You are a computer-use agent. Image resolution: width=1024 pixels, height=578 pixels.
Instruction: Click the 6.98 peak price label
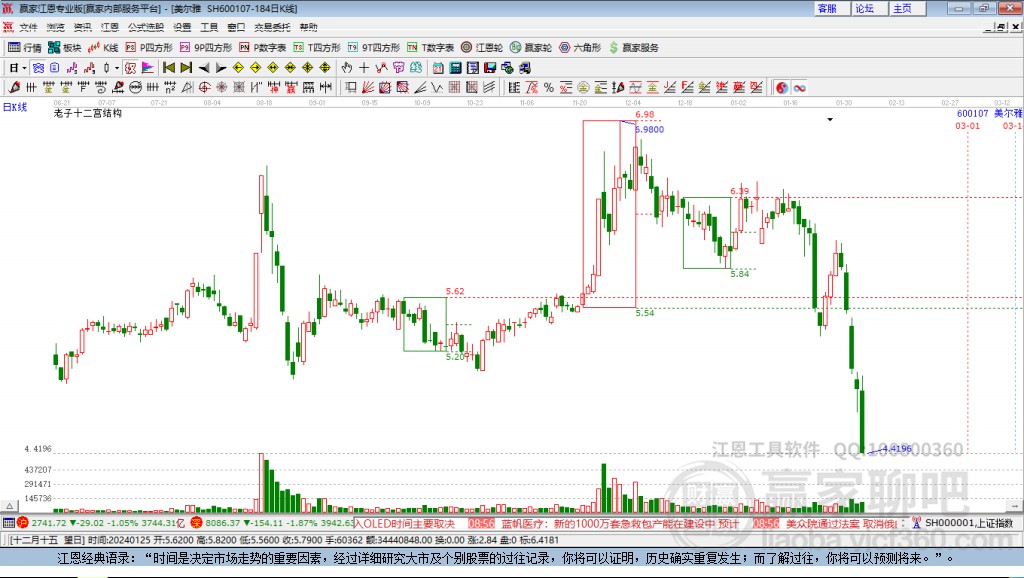click(x=645, y=114)
